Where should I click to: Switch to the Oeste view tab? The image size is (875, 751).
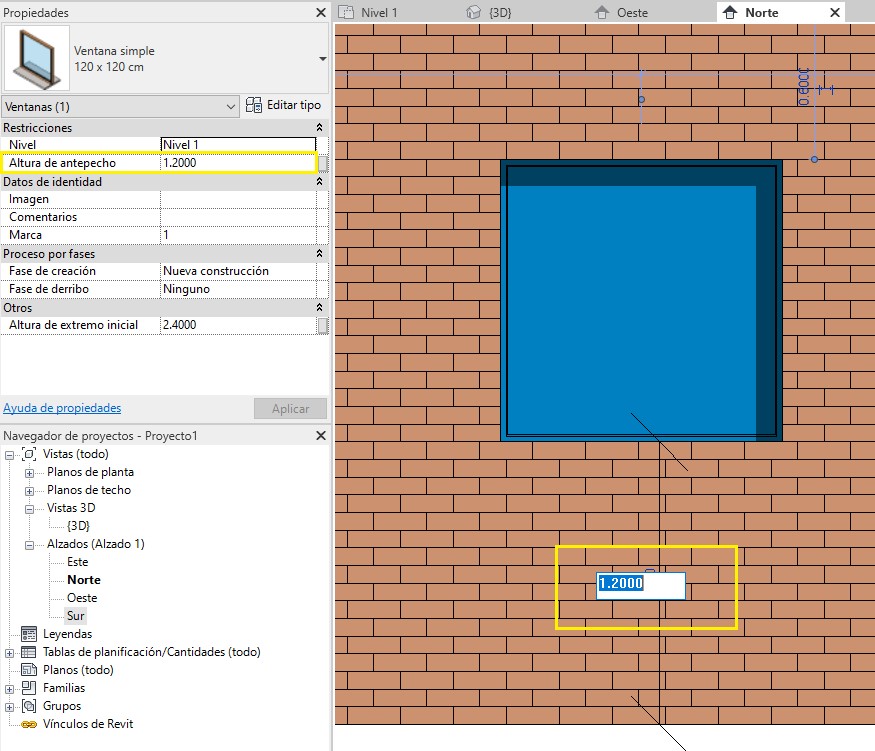[x=632, y=13]
